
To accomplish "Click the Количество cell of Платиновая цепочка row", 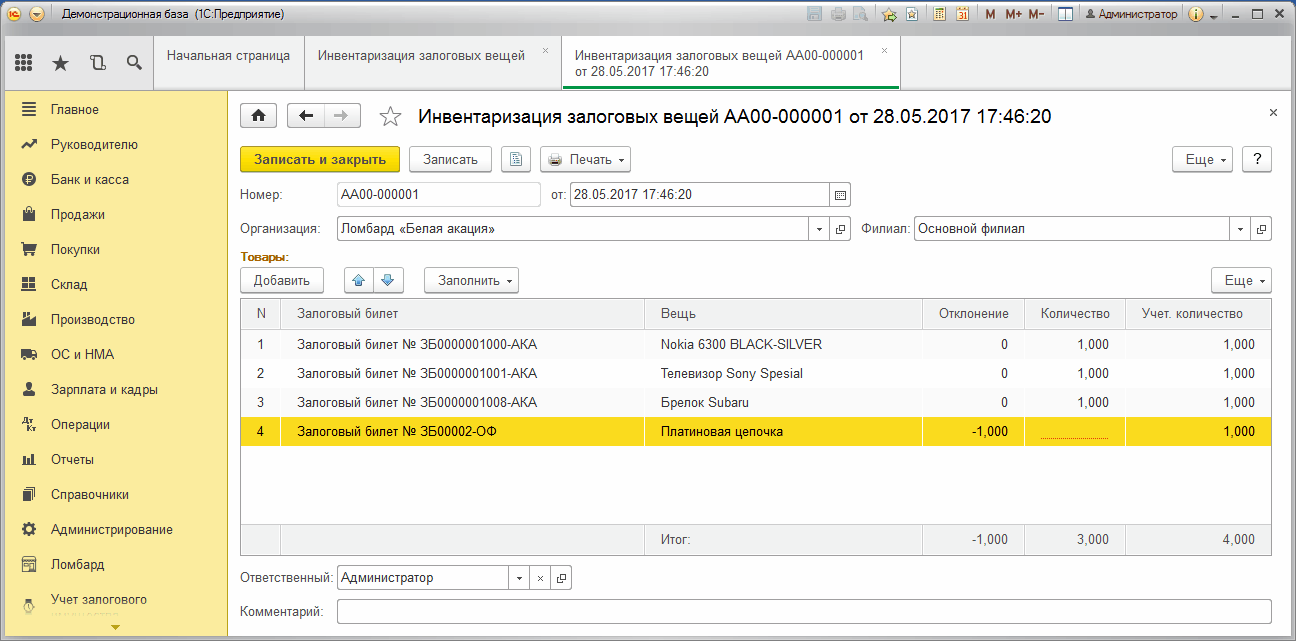I will [1075, 431].
